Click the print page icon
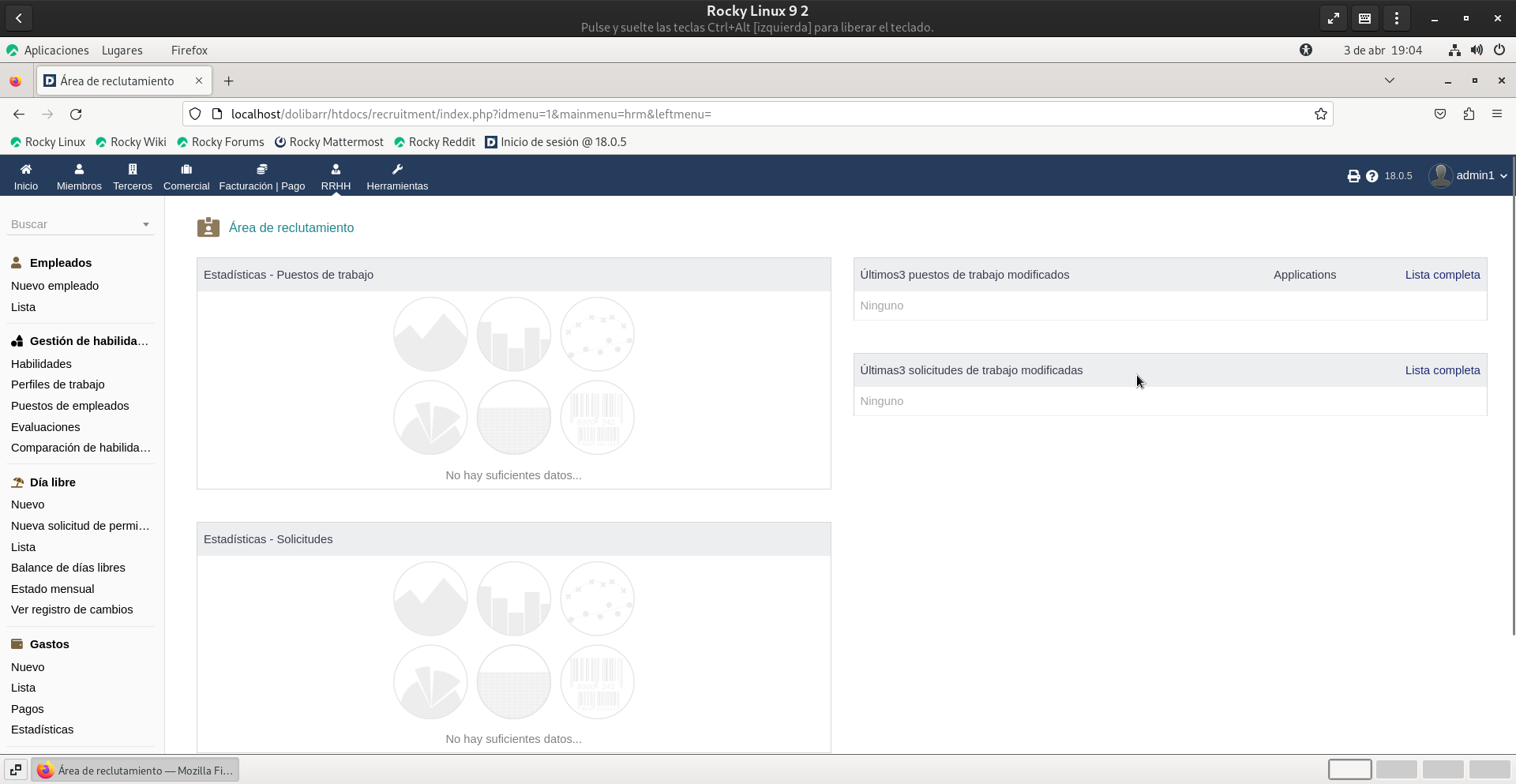The image size is (1516, 784). click(1353, 176)
